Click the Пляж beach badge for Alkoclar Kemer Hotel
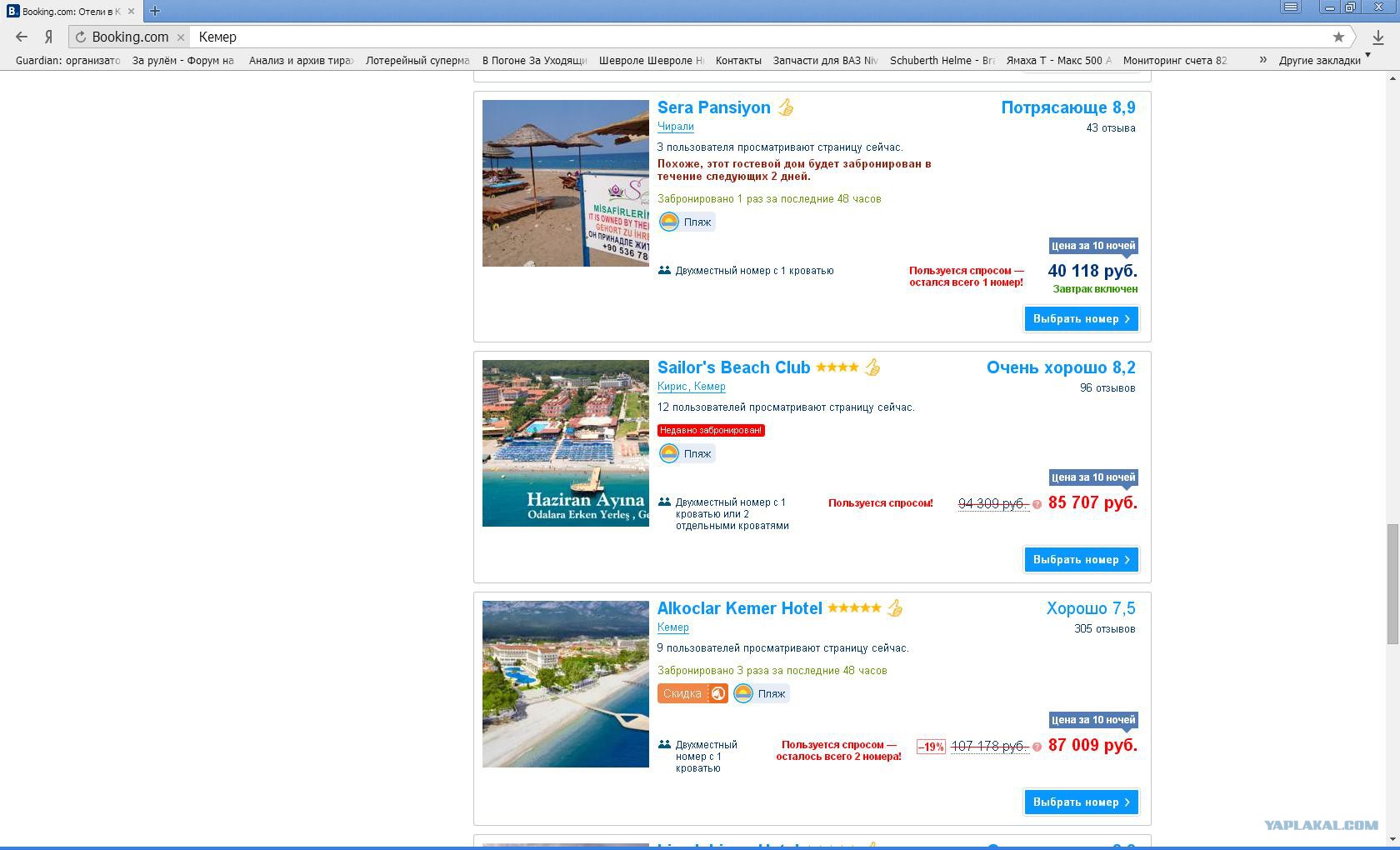1400x850 pixels. 761,693
